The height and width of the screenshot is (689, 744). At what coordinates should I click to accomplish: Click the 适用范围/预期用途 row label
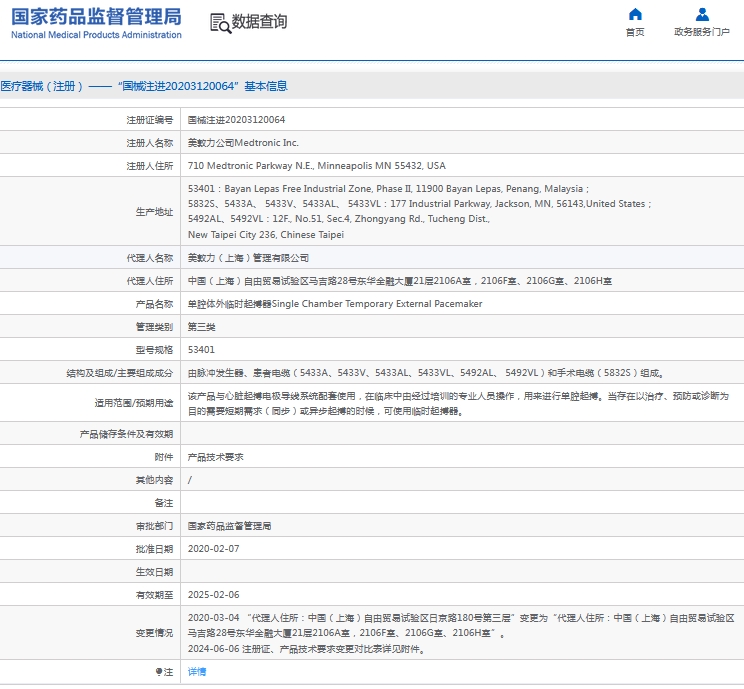pos(134,403)
